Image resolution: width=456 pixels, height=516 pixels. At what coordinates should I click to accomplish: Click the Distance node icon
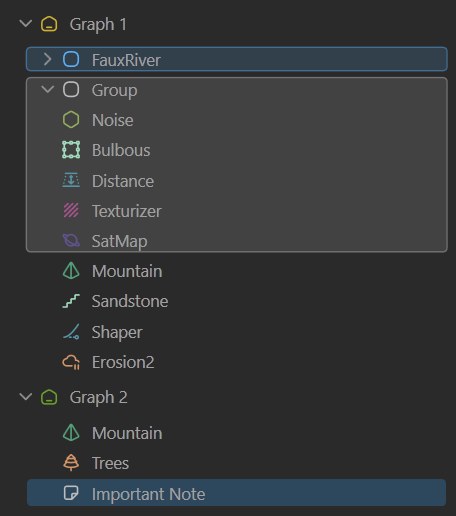71,180
